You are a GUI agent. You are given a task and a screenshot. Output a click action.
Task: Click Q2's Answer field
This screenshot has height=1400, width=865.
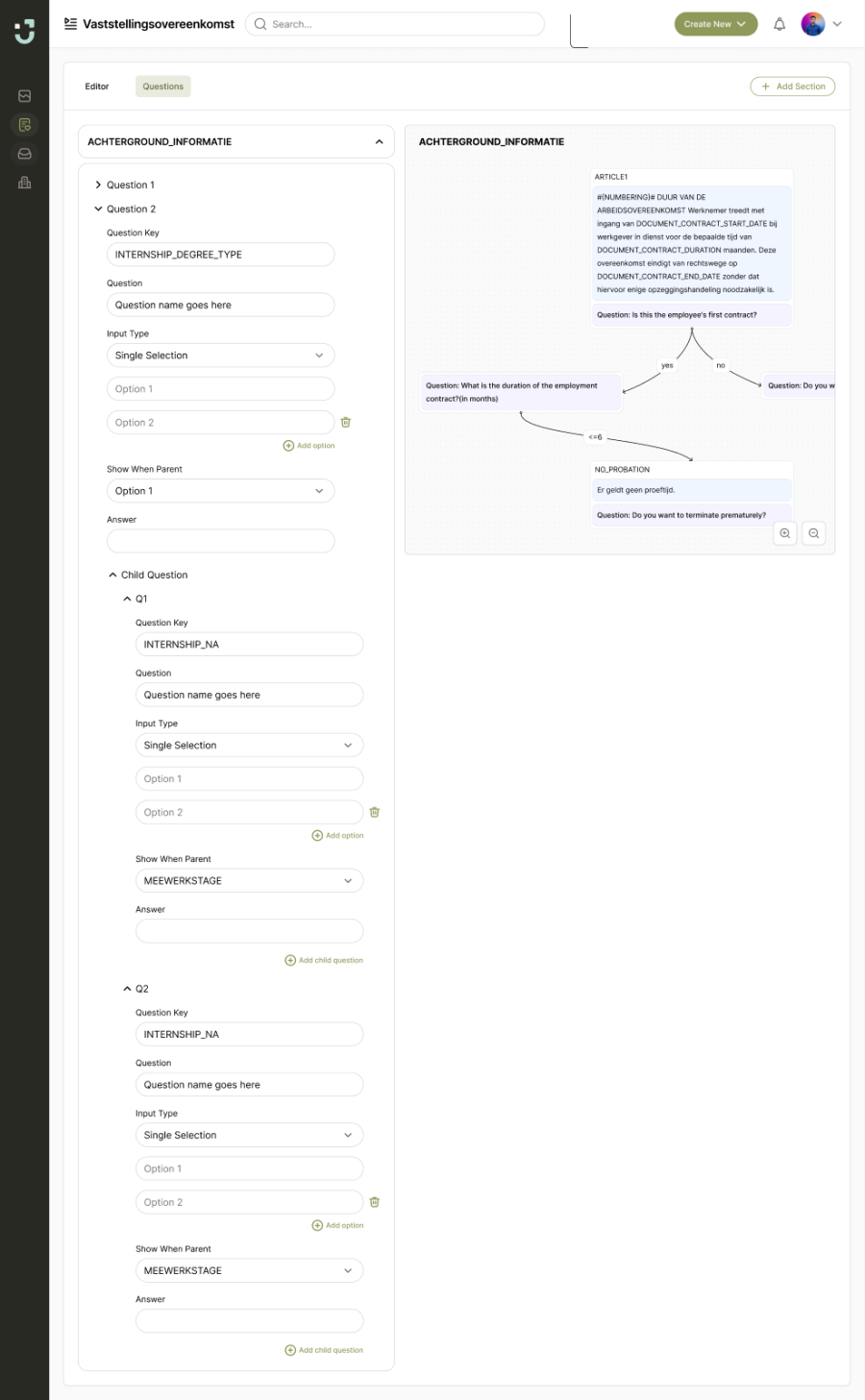(250, 1321)
